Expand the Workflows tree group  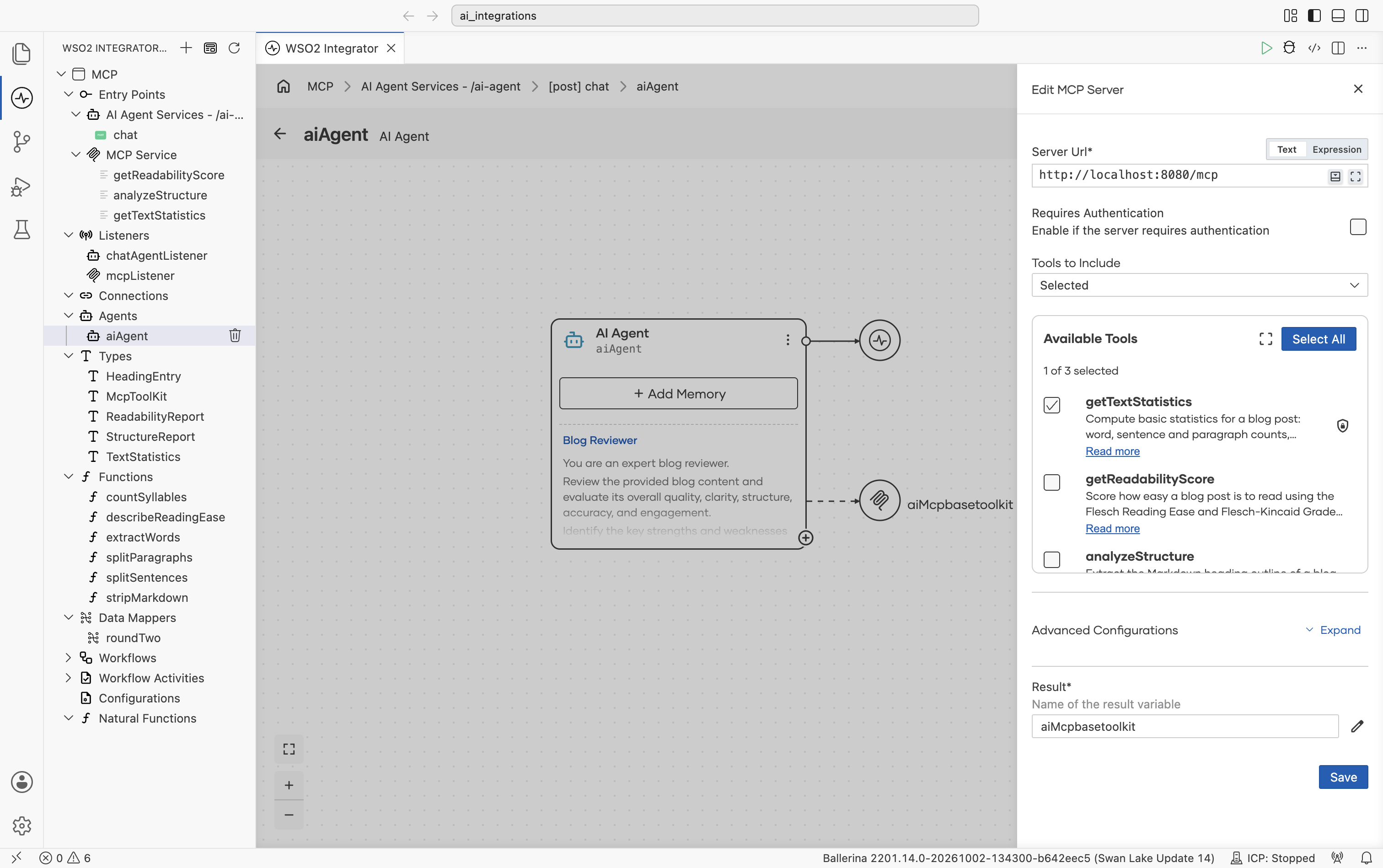click(69, 658)
